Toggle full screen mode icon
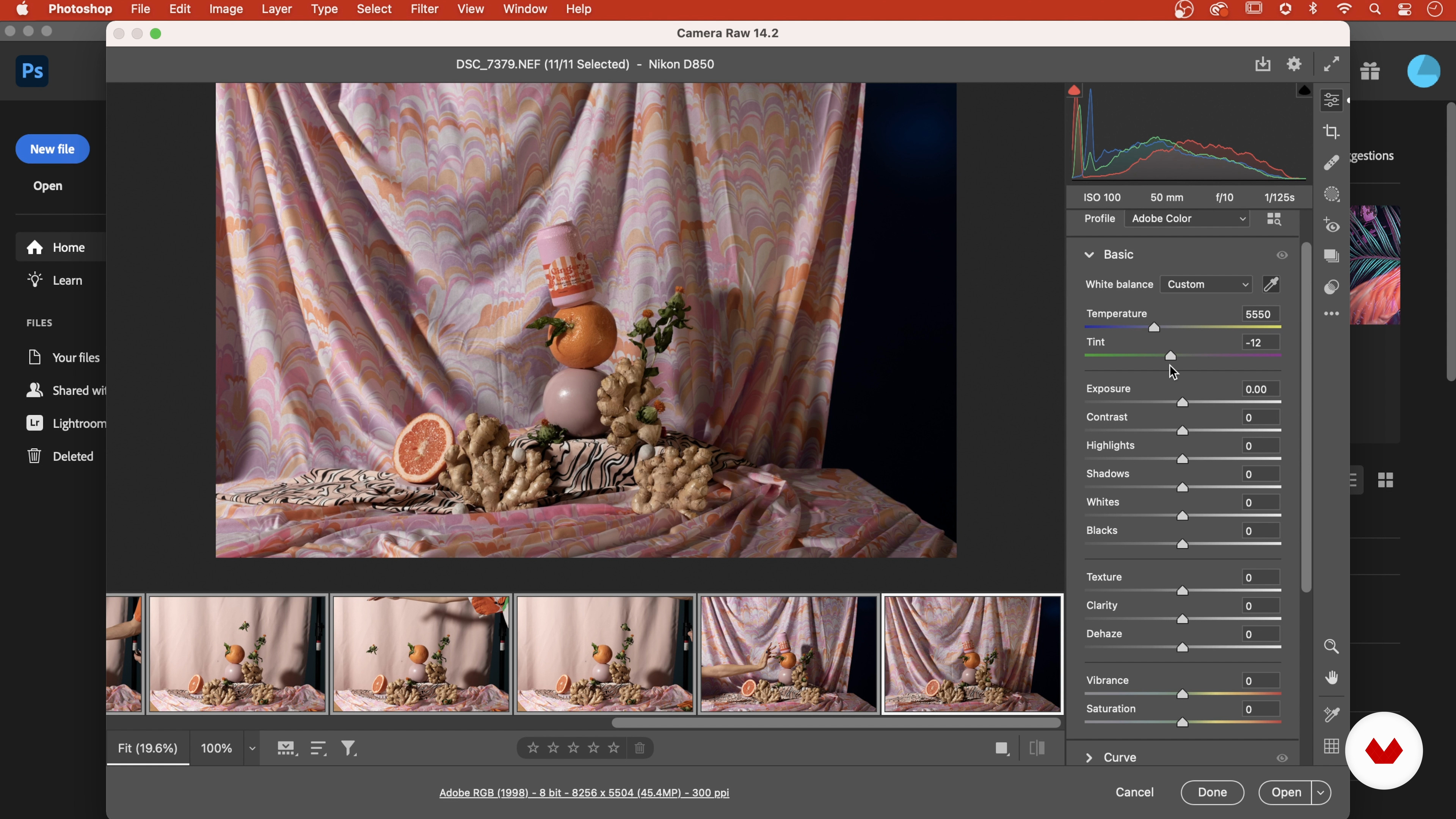Screen dimensions: 1456x819 tap(1332, 64)
